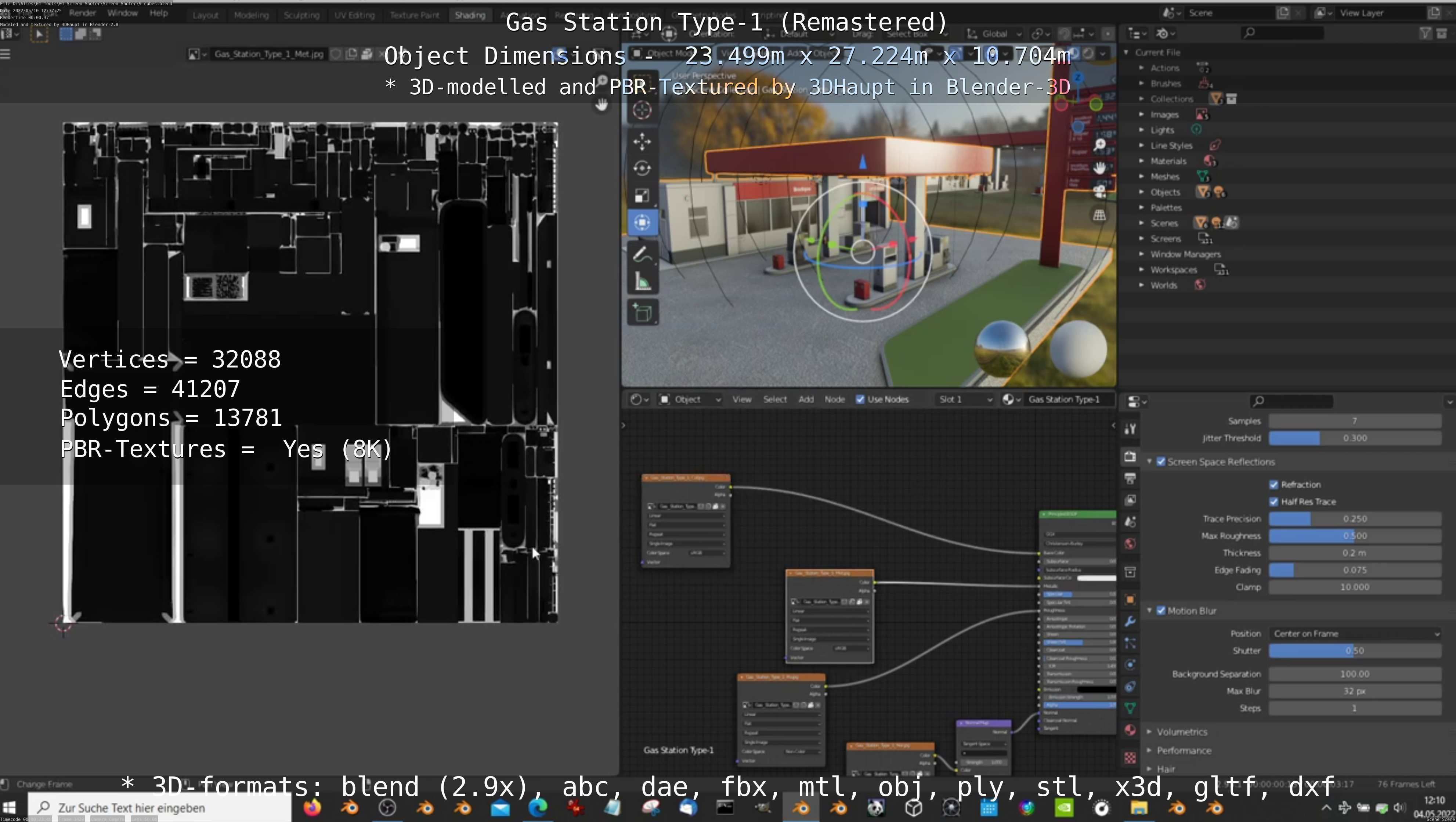Toggle the Half Res Trace checkbox

click(1273, 501)
